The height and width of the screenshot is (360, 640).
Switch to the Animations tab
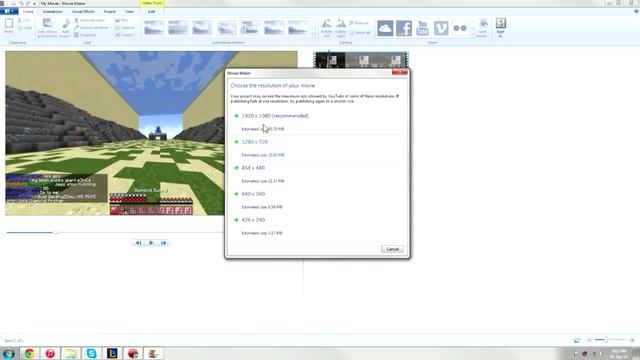click(x=53, y=11)
